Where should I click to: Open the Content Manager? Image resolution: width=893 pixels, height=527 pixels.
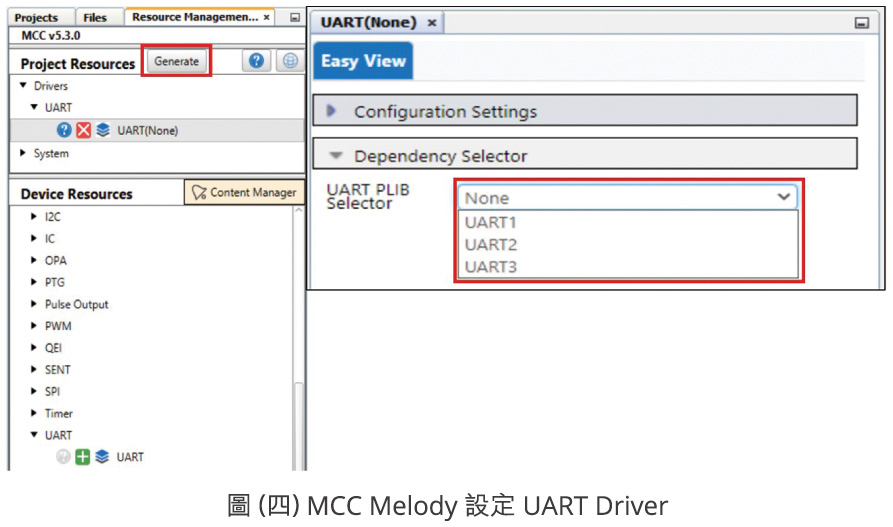244,192
